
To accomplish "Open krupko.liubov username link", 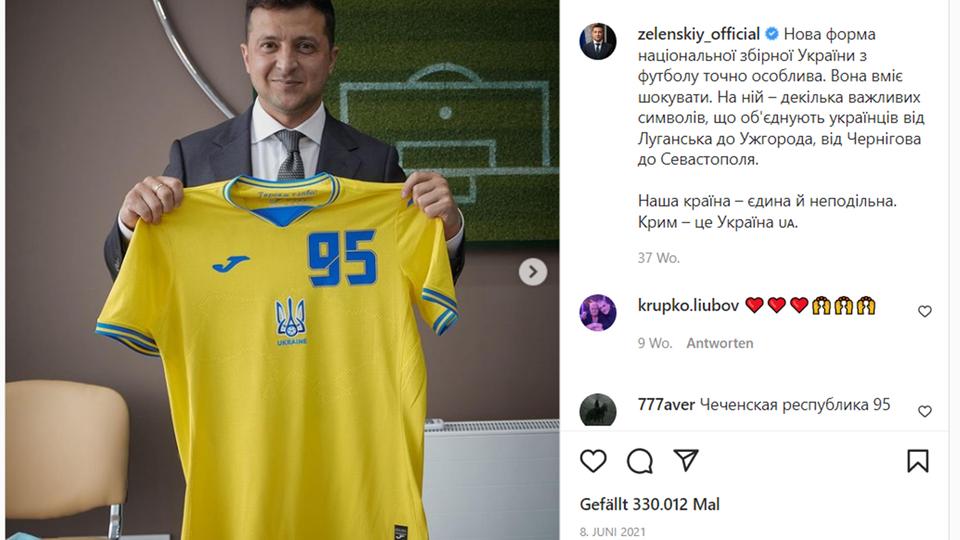I will pos(688,305).
